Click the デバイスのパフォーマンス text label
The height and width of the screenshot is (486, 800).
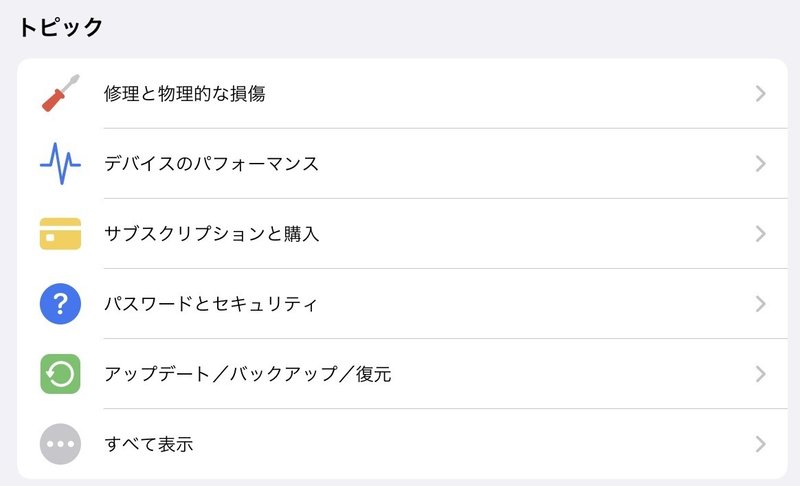tap(211, 164)
